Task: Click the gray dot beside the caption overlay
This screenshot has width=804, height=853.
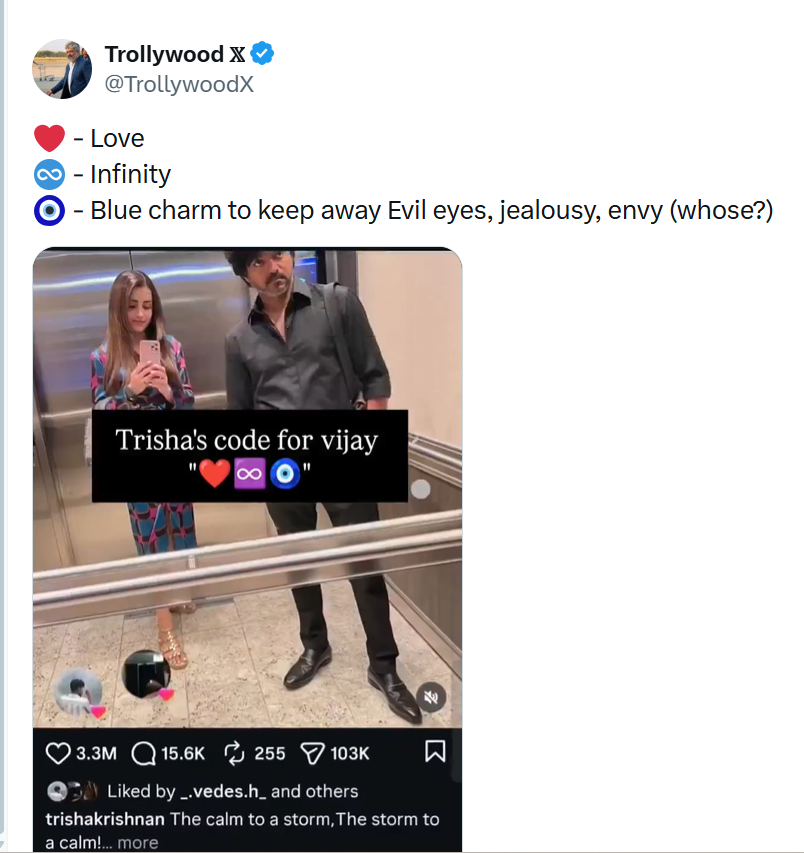Action: 421,489
